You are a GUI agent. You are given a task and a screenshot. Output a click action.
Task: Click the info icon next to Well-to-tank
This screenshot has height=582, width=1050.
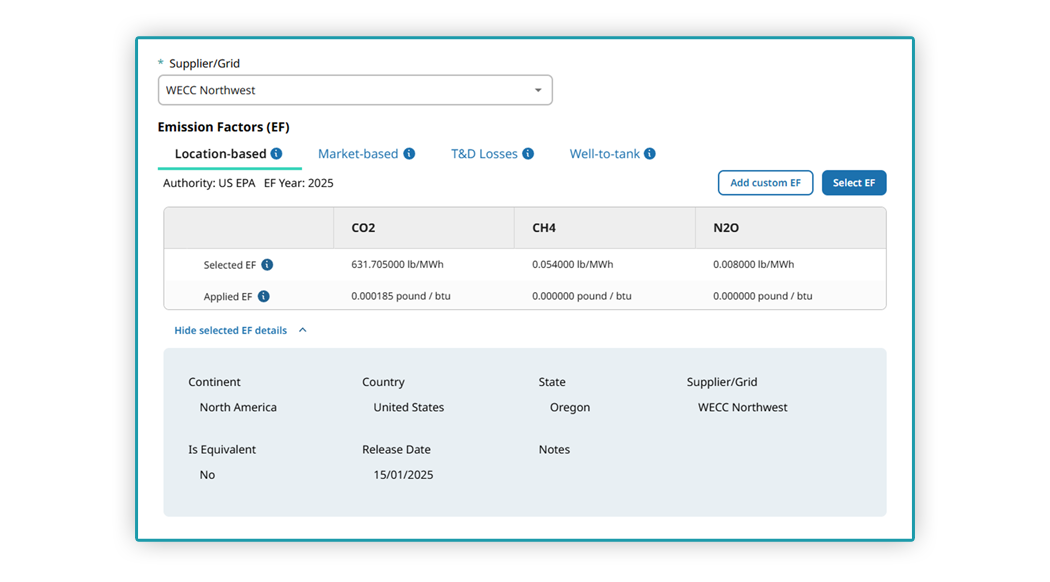[650, 154]
